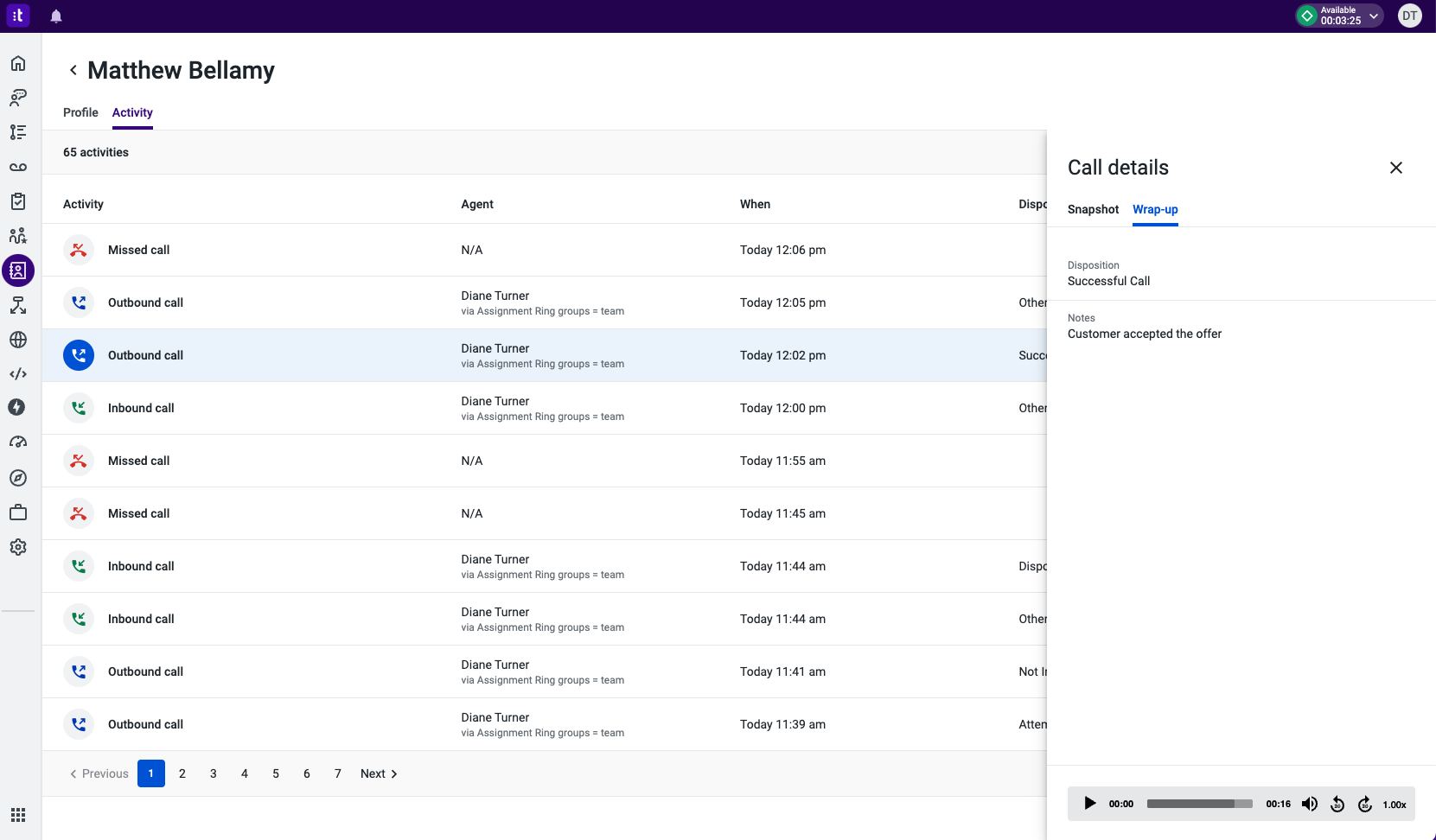Open the Available status dropdown
The width and height of the screenshot is (1436, 840).
click(x=1374, y=16)
